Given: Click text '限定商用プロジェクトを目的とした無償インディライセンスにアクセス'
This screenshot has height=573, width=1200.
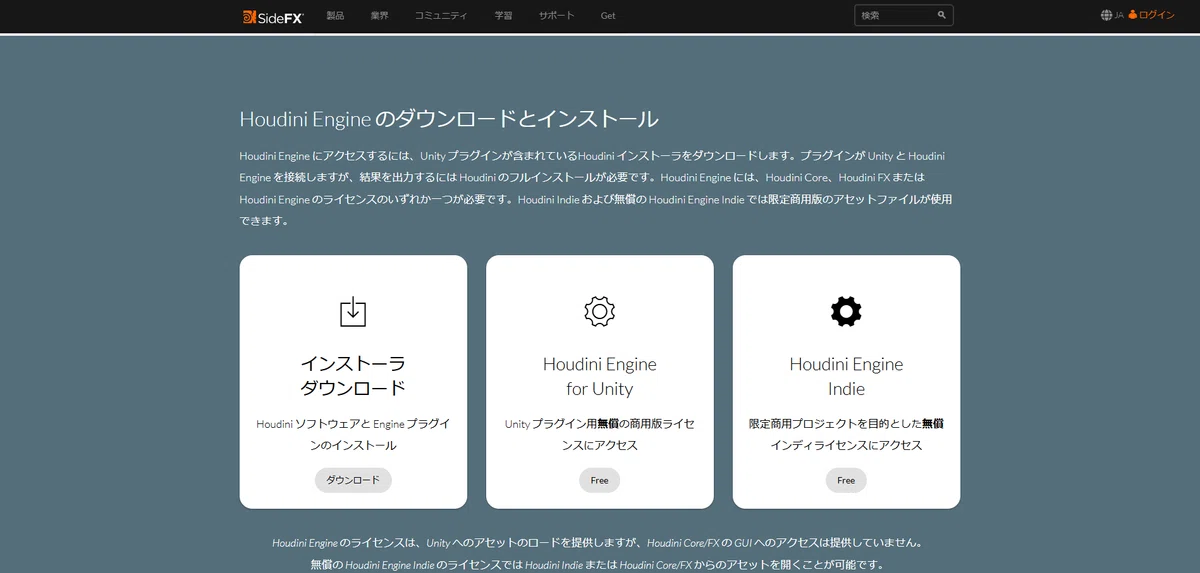Looking at the screenshot, I should pos(846,435).
